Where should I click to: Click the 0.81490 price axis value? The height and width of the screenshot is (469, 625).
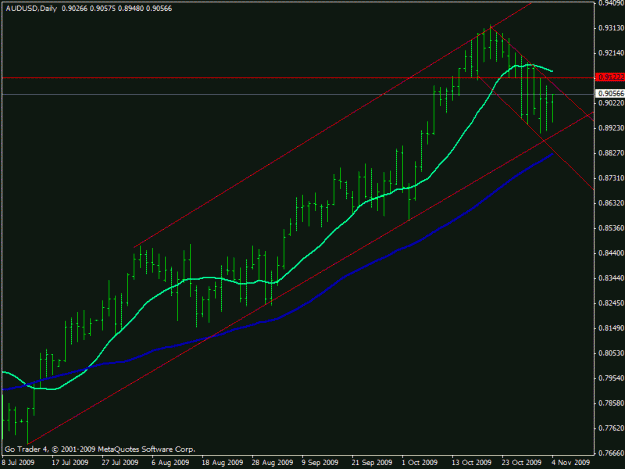coord(611,328)
